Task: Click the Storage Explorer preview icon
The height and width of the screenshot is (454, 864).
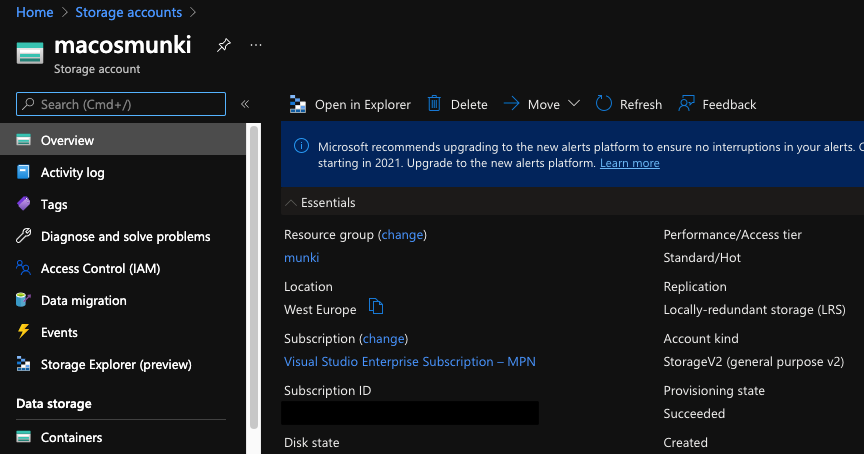Action: click(x=23, y=364)
